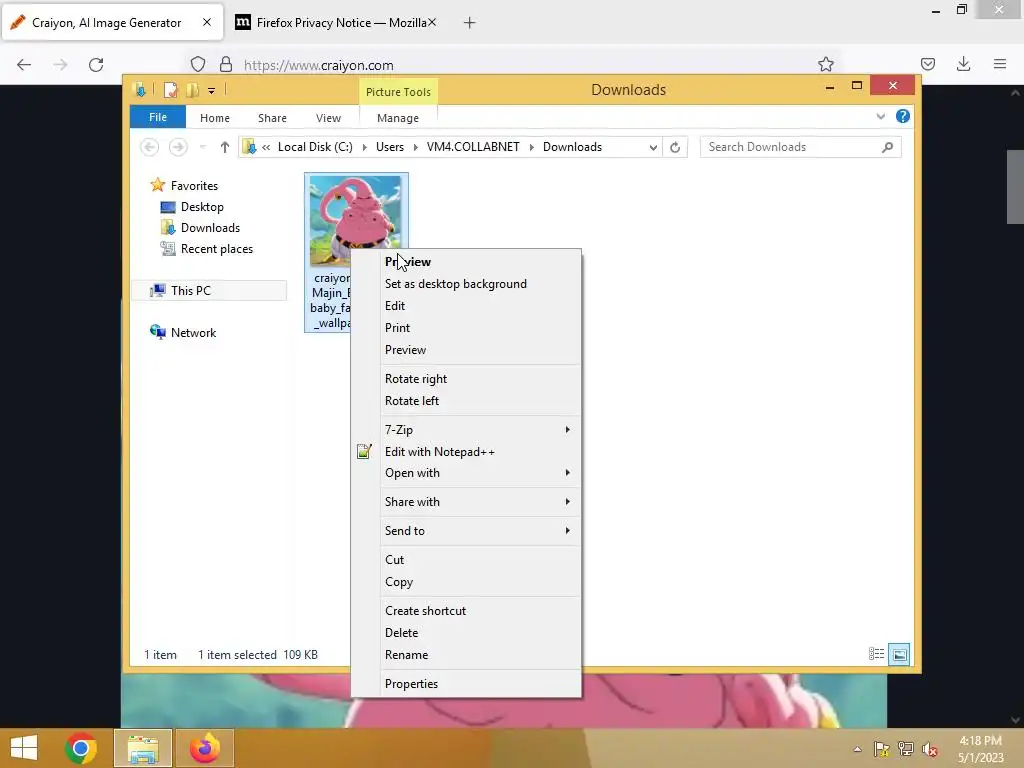This screenshot has height=768, width=1024.
Task: Switch to the Share ribbon tab
Action: point(272,118)
